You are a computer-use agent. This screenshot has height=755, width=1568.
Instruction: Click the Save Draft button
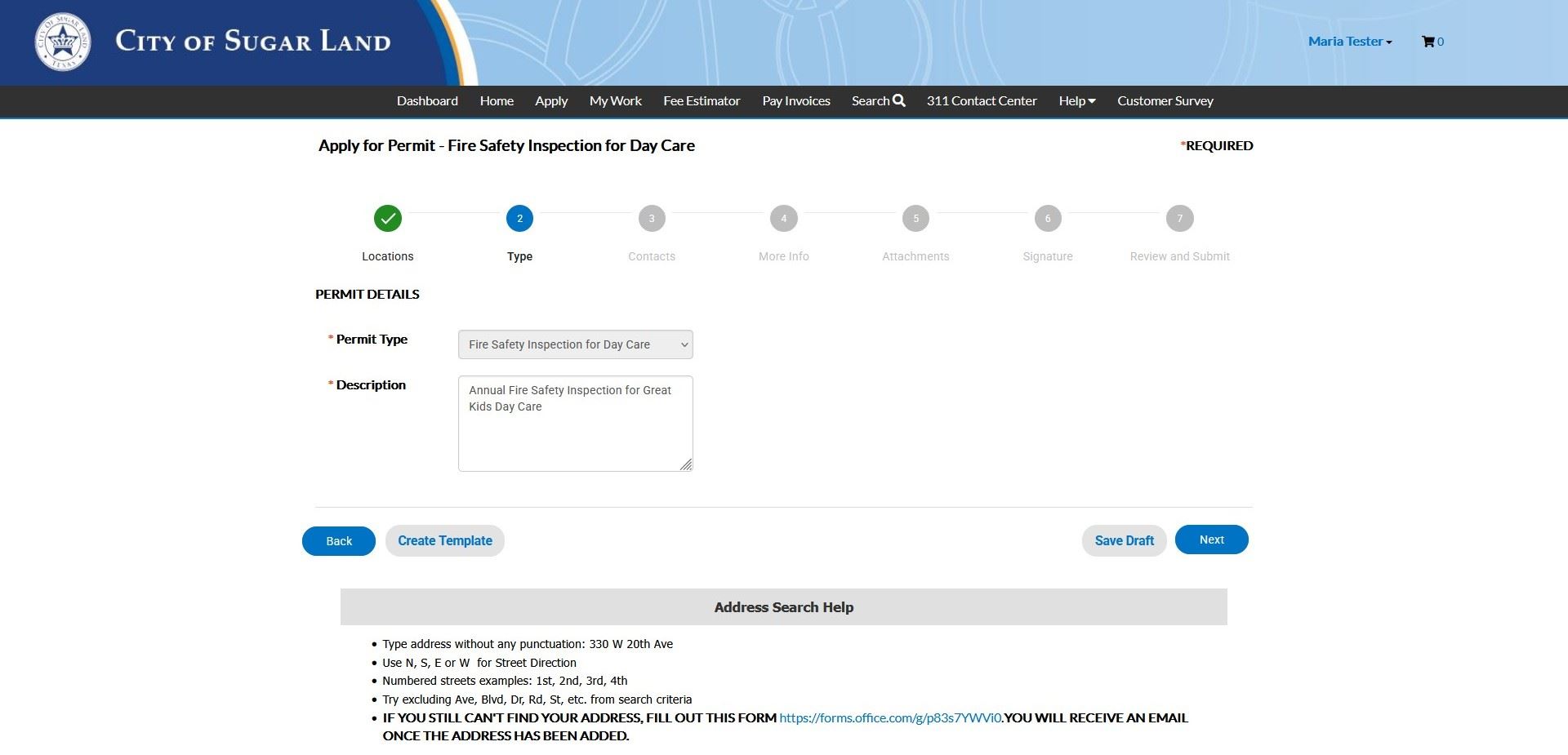pyautogui.click(x=1124, y=540)
